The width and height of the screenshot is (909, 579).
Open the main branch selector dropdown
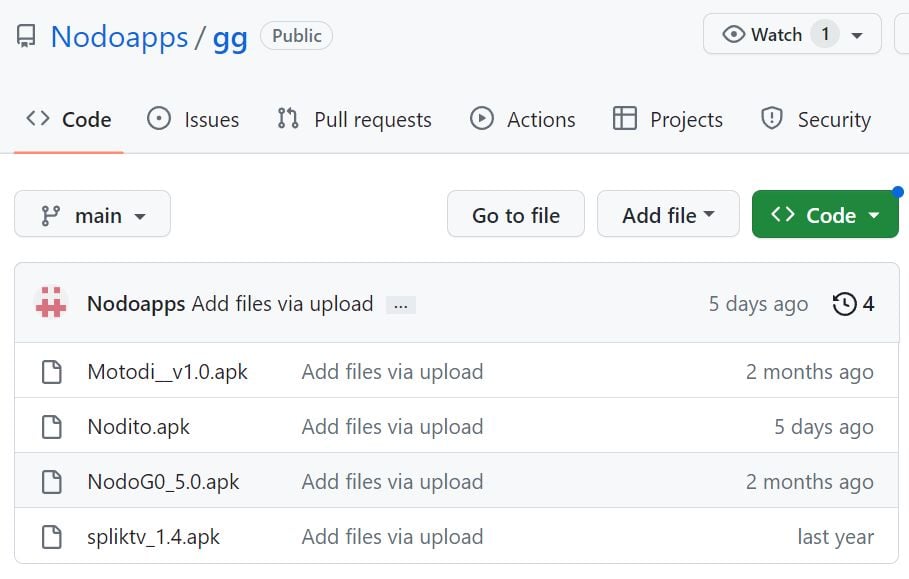pos(92,214)
